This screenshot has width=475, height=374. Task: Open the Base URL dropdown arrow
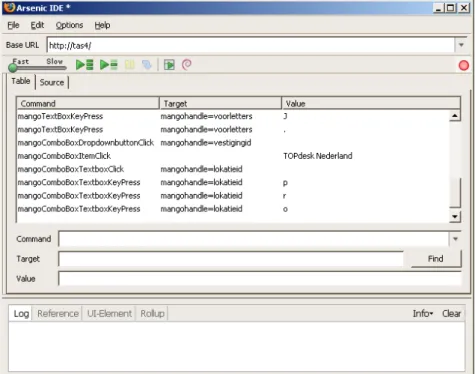461,45
